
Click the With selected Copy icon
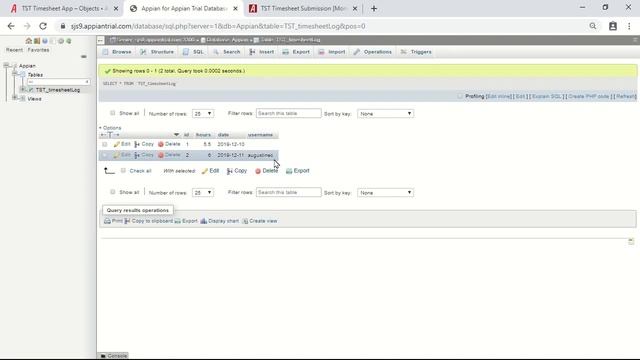[230, 171]
